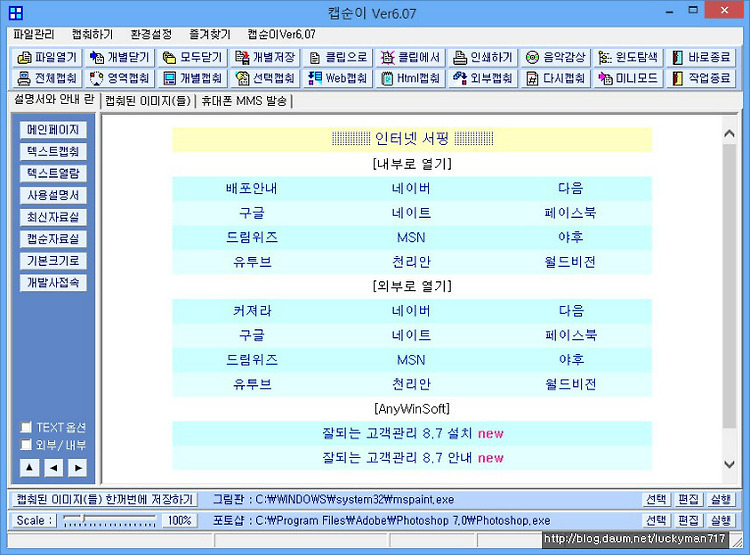Click 선택 button for 포토샵 path
The width and height of the screenshot is (750, 555).
click(x=656, y=521)
